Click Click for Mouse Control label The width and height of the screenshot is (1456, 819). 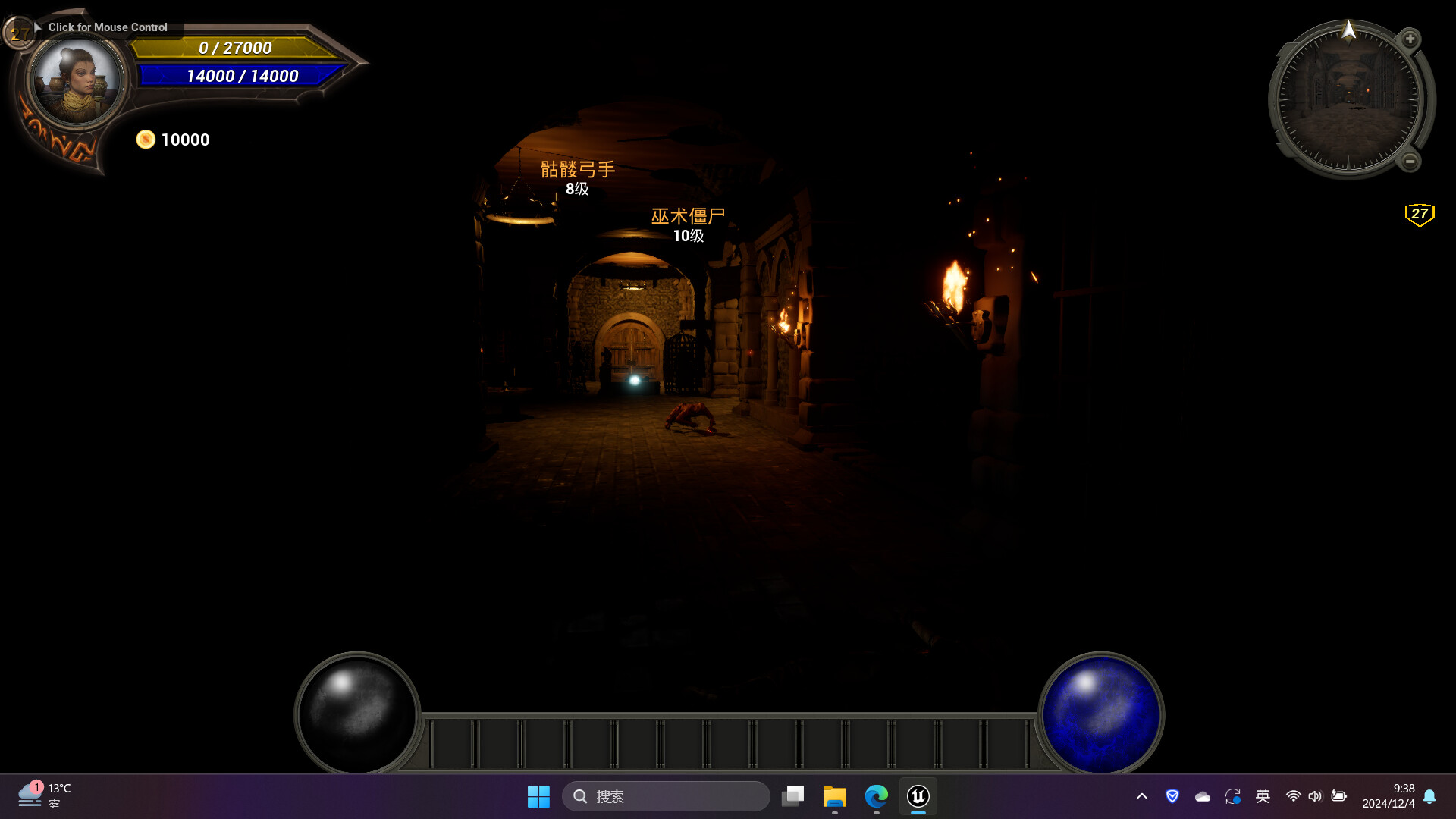[107, 27]
